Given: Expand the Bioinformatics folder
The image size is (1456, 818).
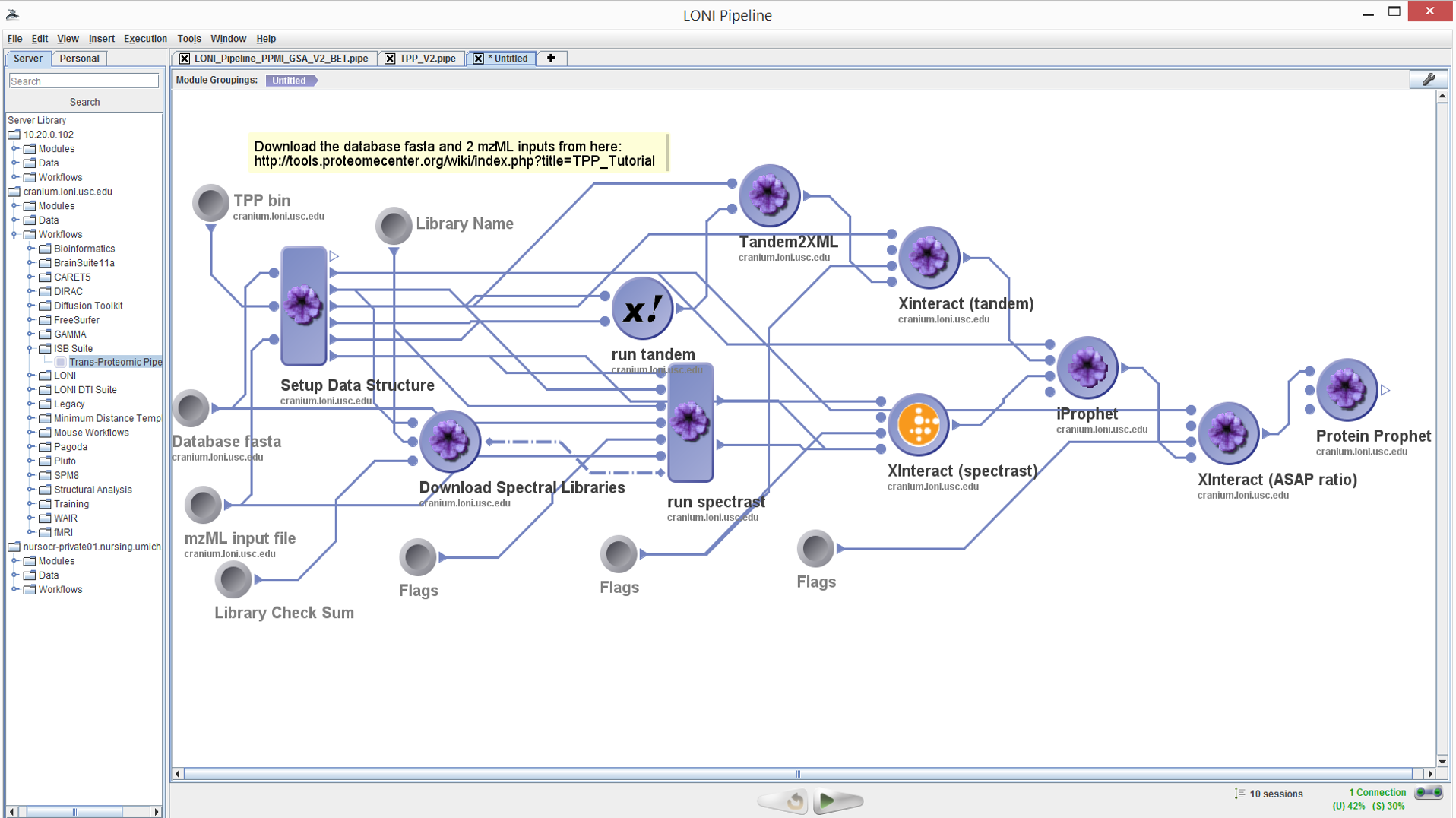Looking at the screenshot, I should click(30, 249).
